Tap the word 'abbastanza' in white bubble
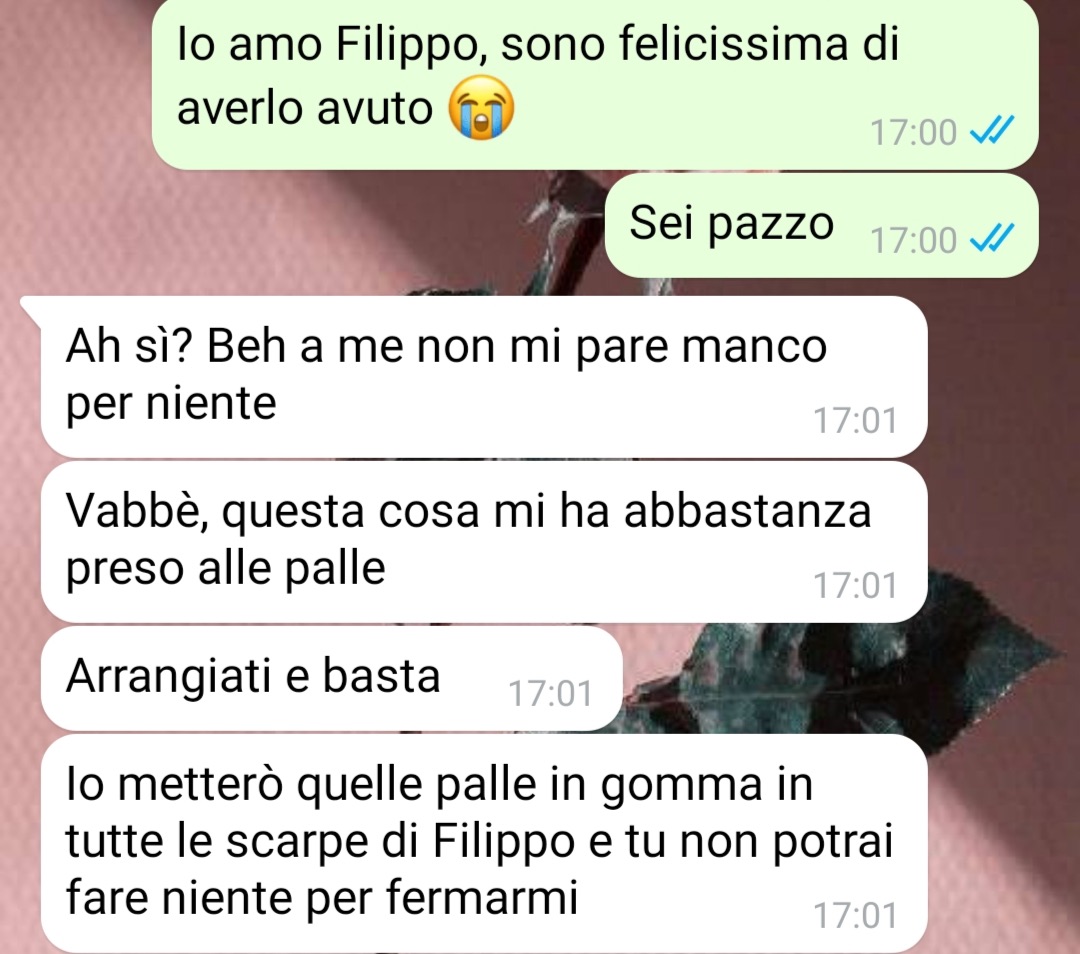Viewport: 1080px width, 954px height. (x=747, y=511)
